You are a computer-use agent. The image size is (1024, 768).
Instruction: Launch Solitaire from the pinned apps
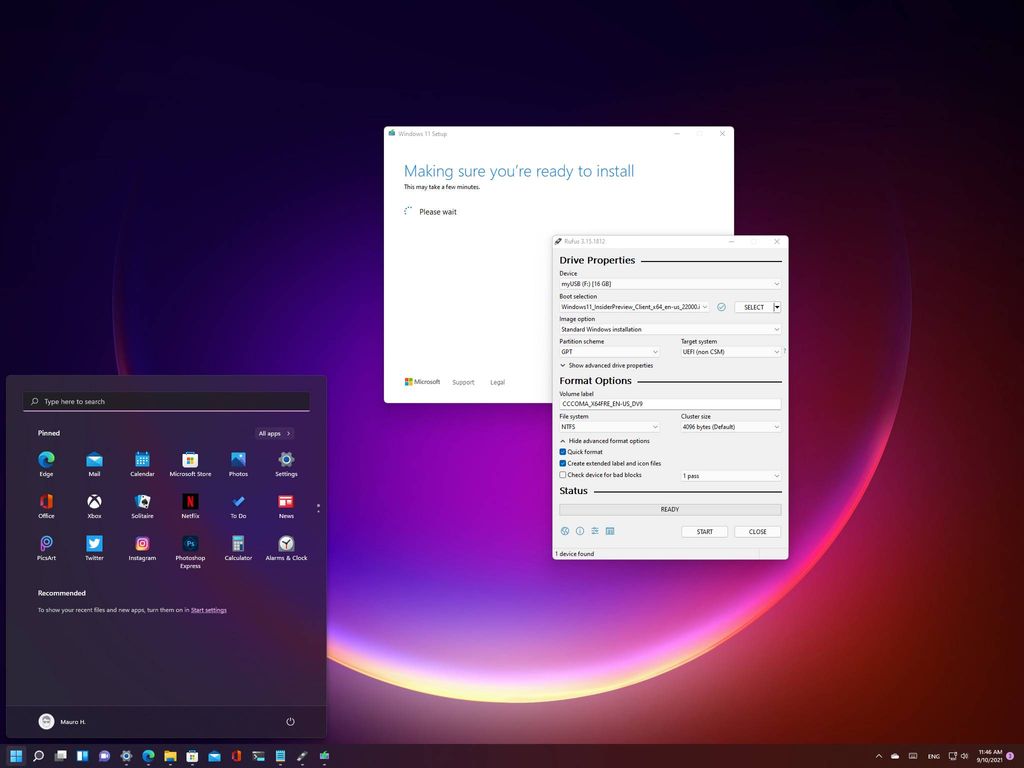coord(142,503)
